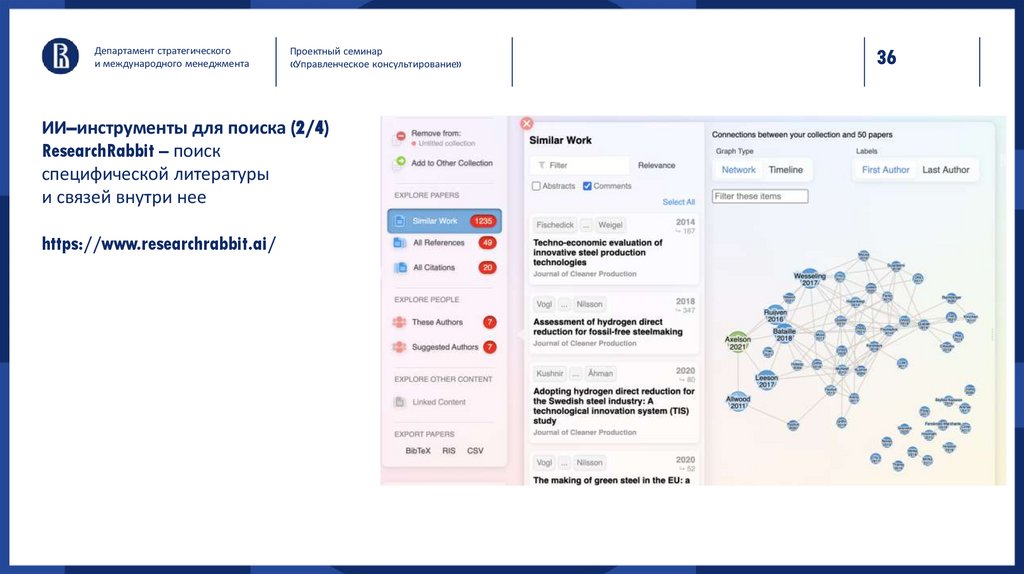This screenshot has width=1024, height=574.
Task: Click the 7 badge beside Suggested Authors
Action: 489,347
